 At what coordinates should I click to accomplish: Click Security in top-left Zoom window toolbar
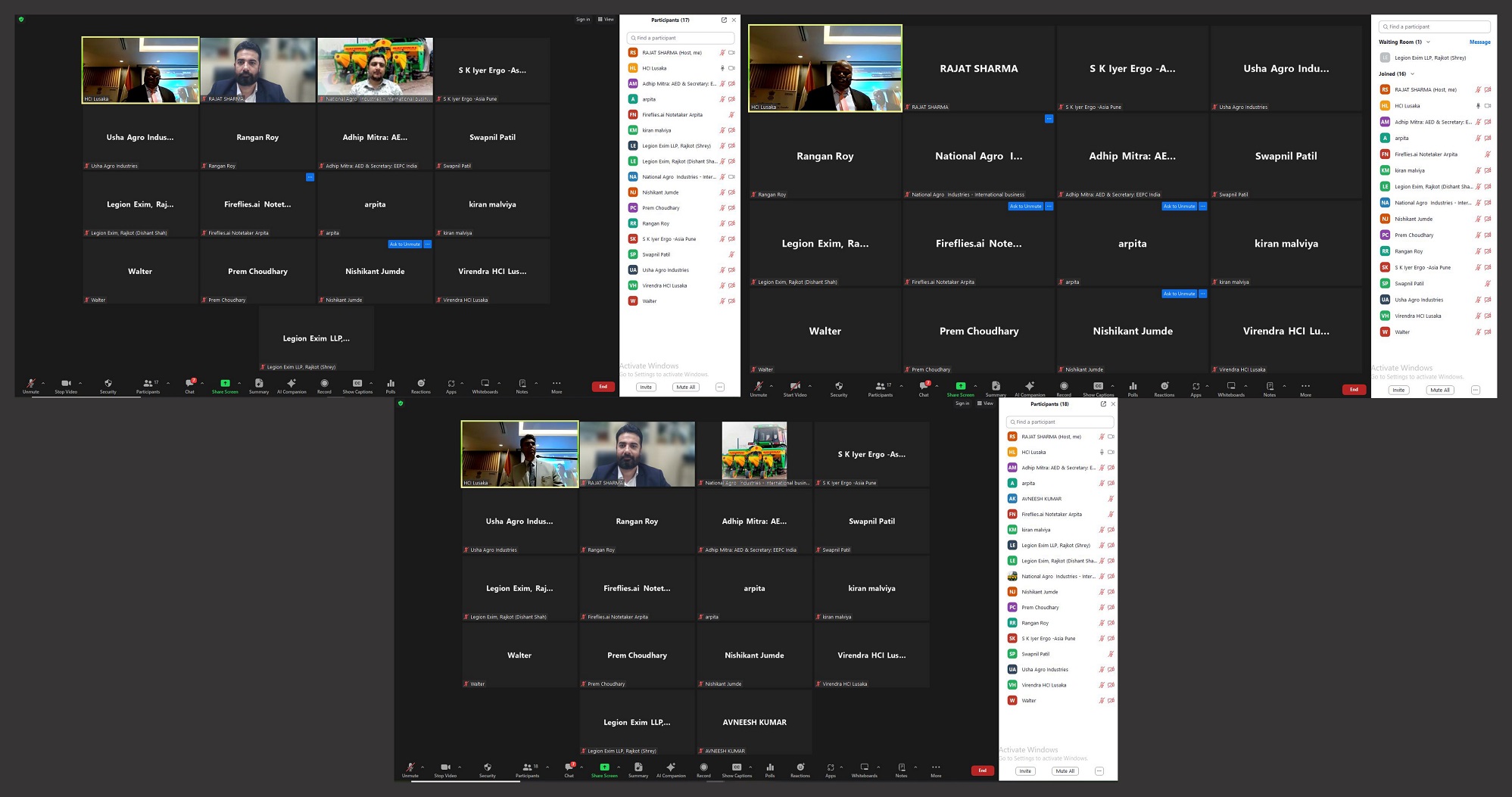click(108, 386)
